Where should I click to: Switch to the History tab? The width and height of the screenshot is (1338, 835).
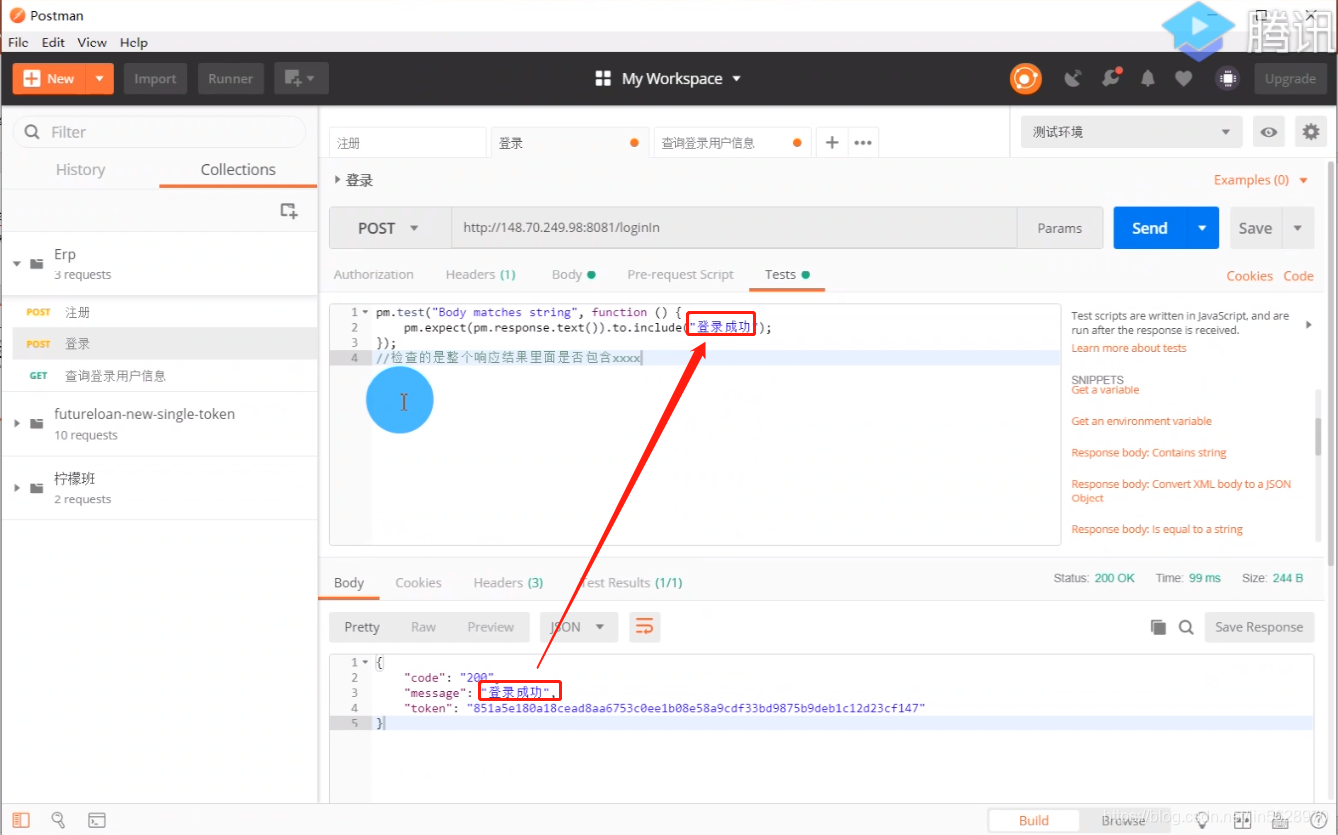(x=80, y=170)
